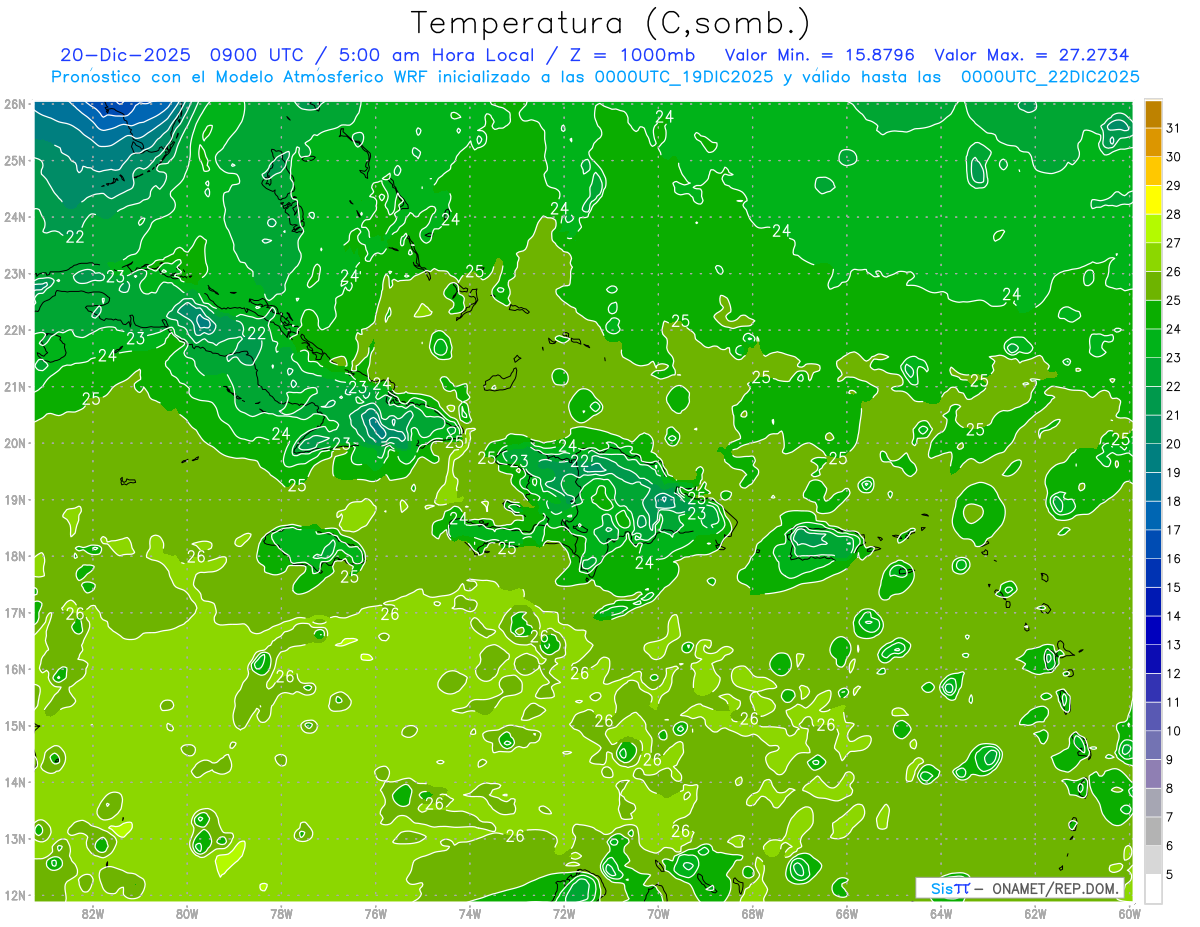
Task: Click the 22N latitude axis label
Action: (14, 330)
